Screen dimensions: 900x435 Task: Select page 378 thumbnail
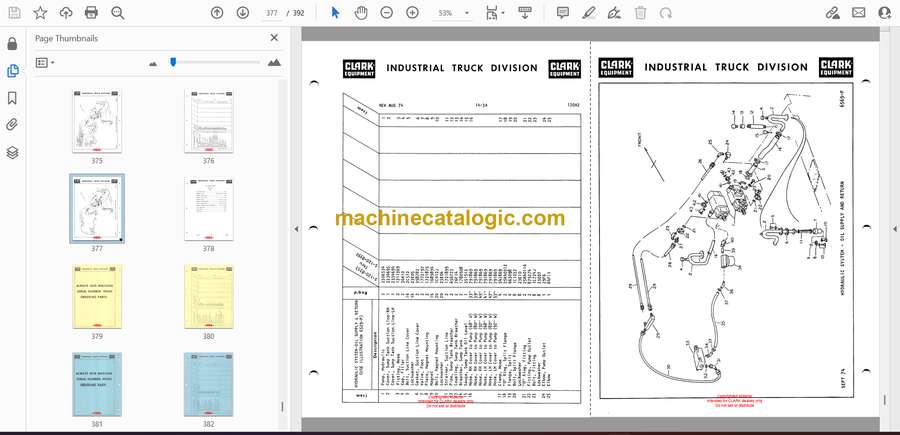(x=208, y=209)
